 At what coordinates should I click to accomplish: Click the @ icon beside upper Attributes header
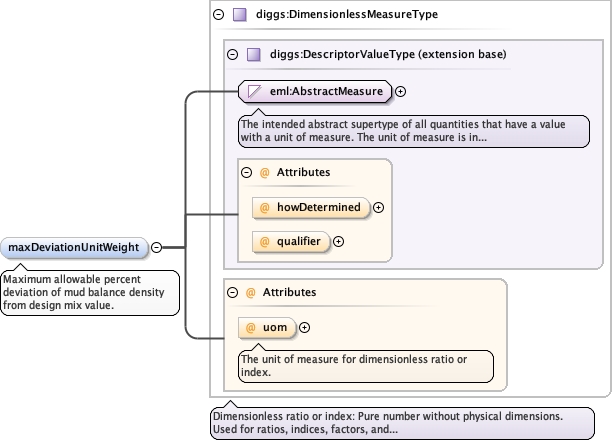265,172
